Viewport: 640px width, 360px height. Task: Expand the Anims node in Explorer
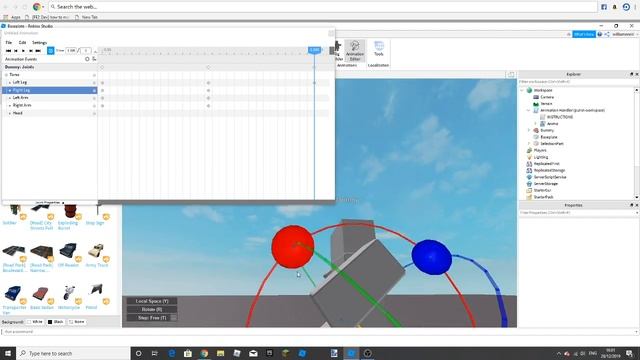[536, 123]
